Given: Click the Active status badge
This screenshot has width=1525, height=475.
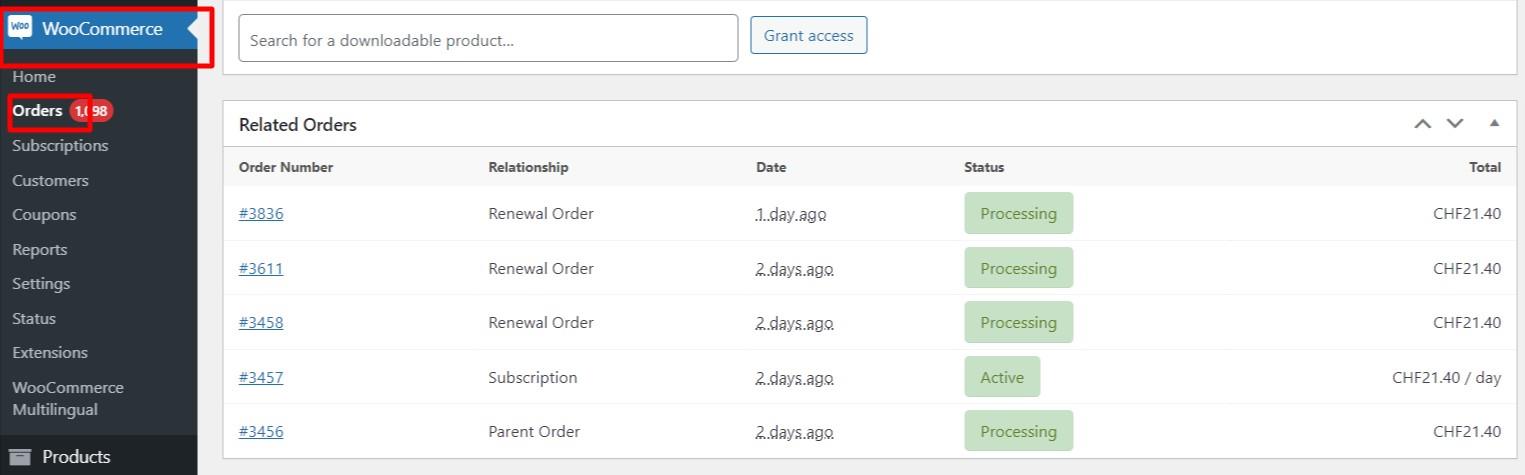Looking at the screenshot, I should 1002,378.
